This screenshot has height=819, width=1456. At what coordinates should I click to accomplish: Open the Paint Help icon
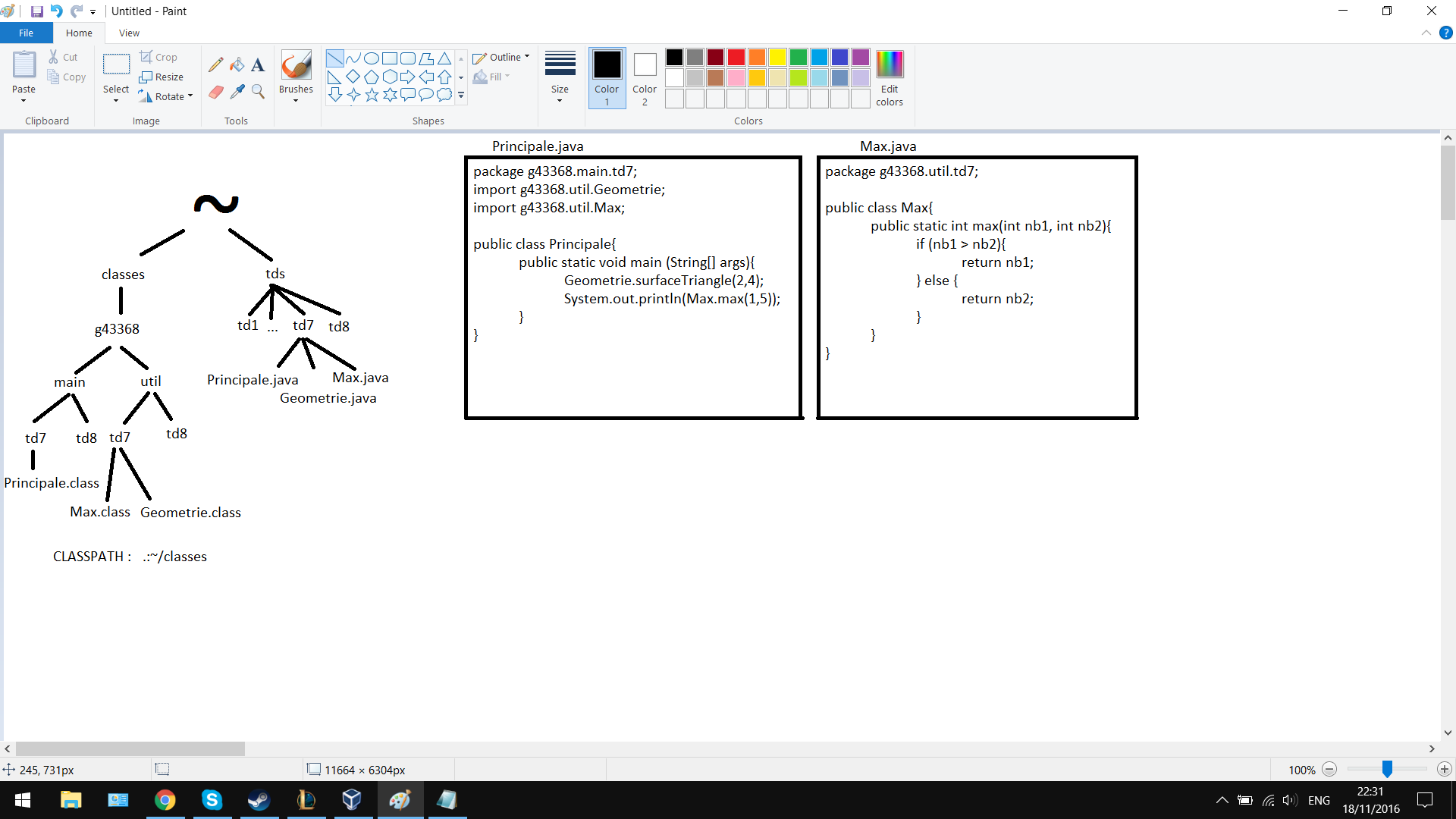[1446, 33]
